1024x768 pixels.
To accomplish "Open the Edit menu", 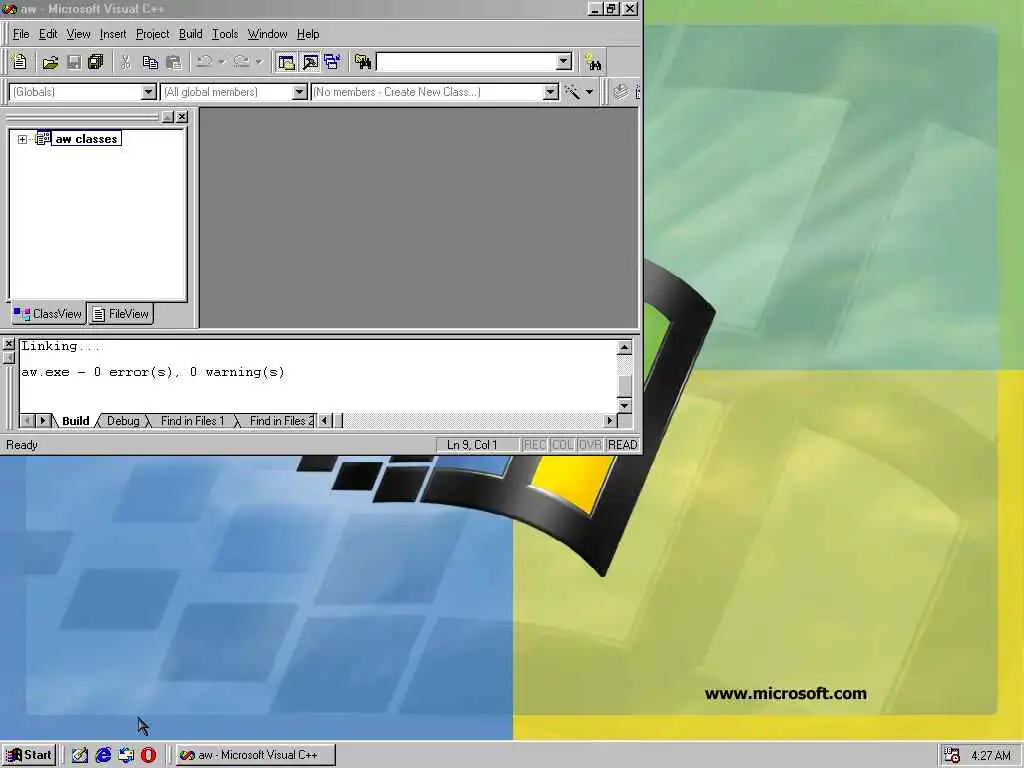I will coord(48,34).
